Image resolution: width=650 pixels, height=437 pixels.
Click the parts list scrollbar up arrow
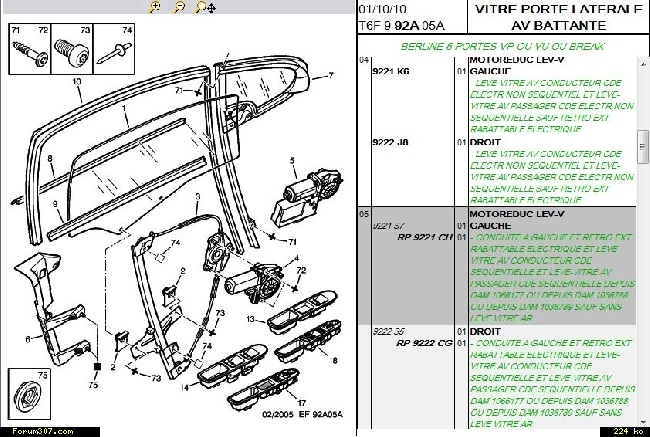[643, 64]
